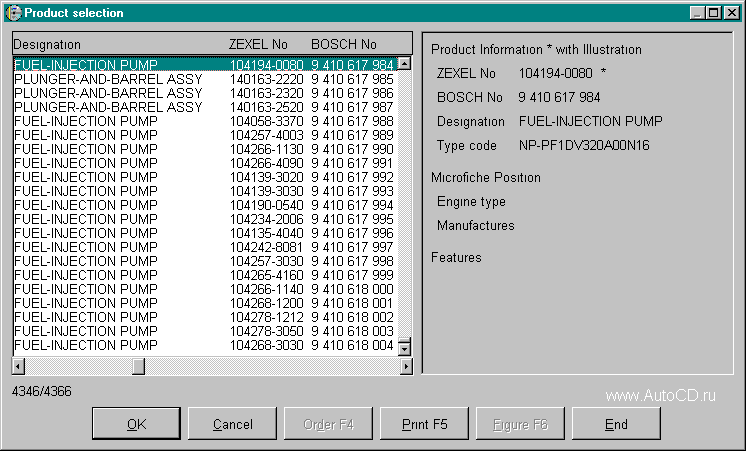Click the Features label

456,257
